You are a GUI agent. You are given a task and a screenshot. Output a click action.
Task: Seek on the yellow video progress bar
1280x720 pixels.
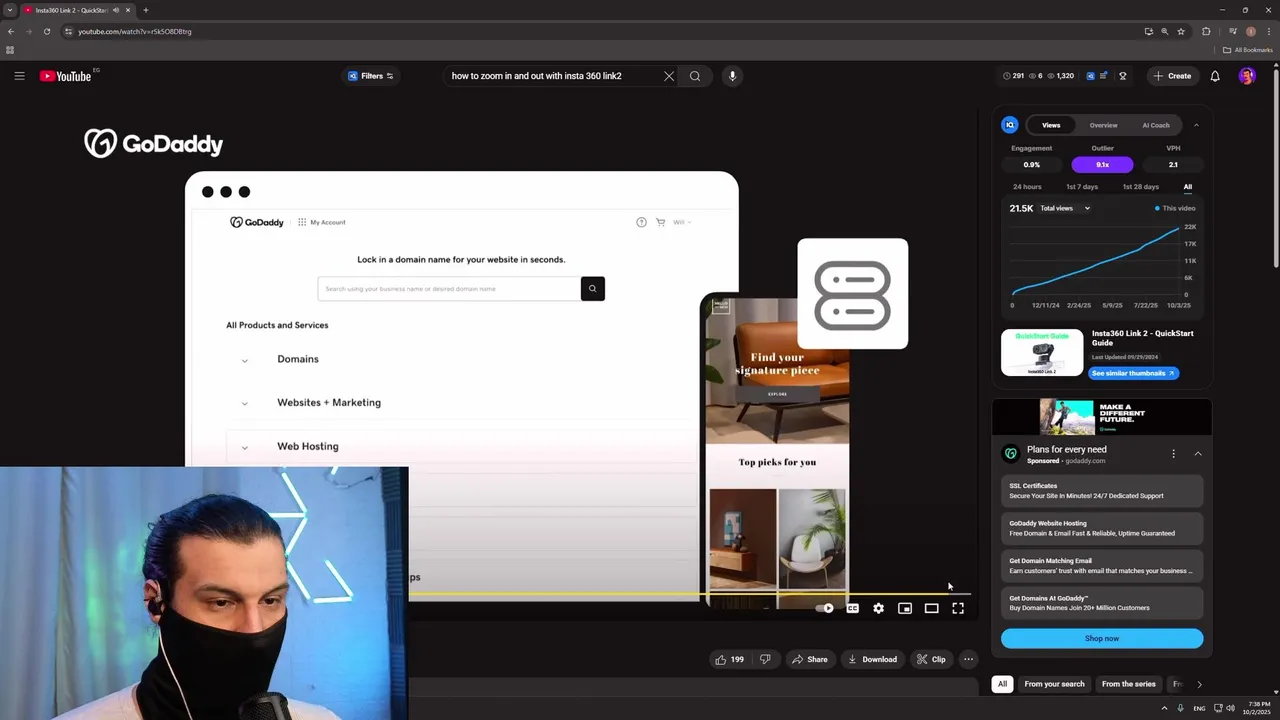[690, 594]
